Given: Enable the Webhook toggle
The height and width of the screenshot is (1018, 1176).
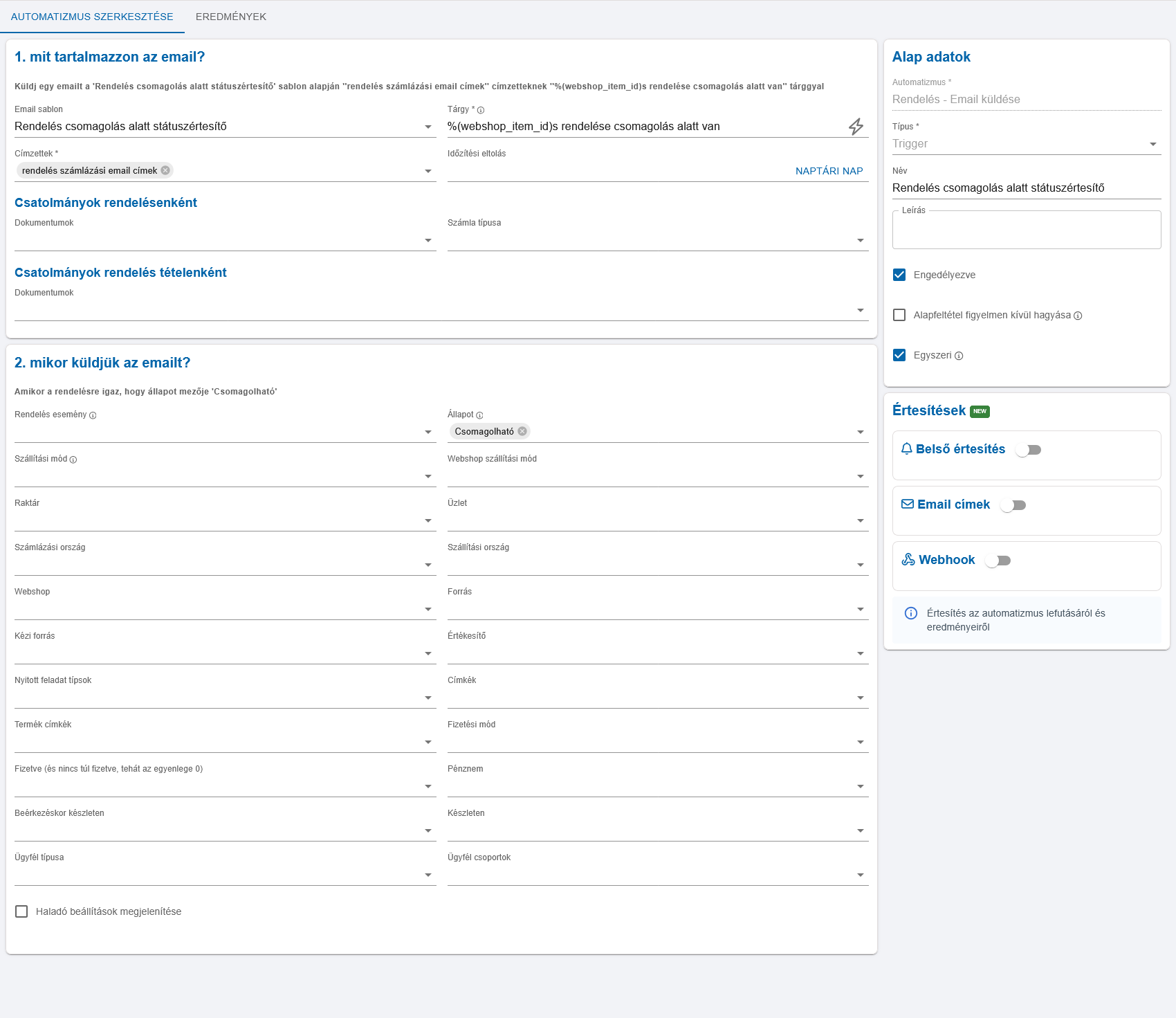Looking at the screenshot, I should click(x=998, y=561).
